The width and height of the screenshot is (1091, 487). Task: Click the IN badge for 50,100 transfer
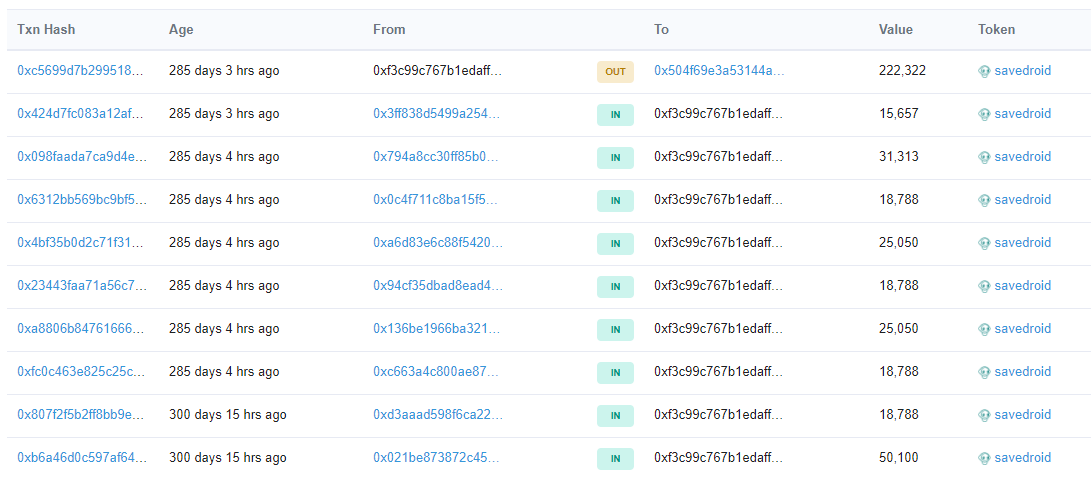[615, 458]
